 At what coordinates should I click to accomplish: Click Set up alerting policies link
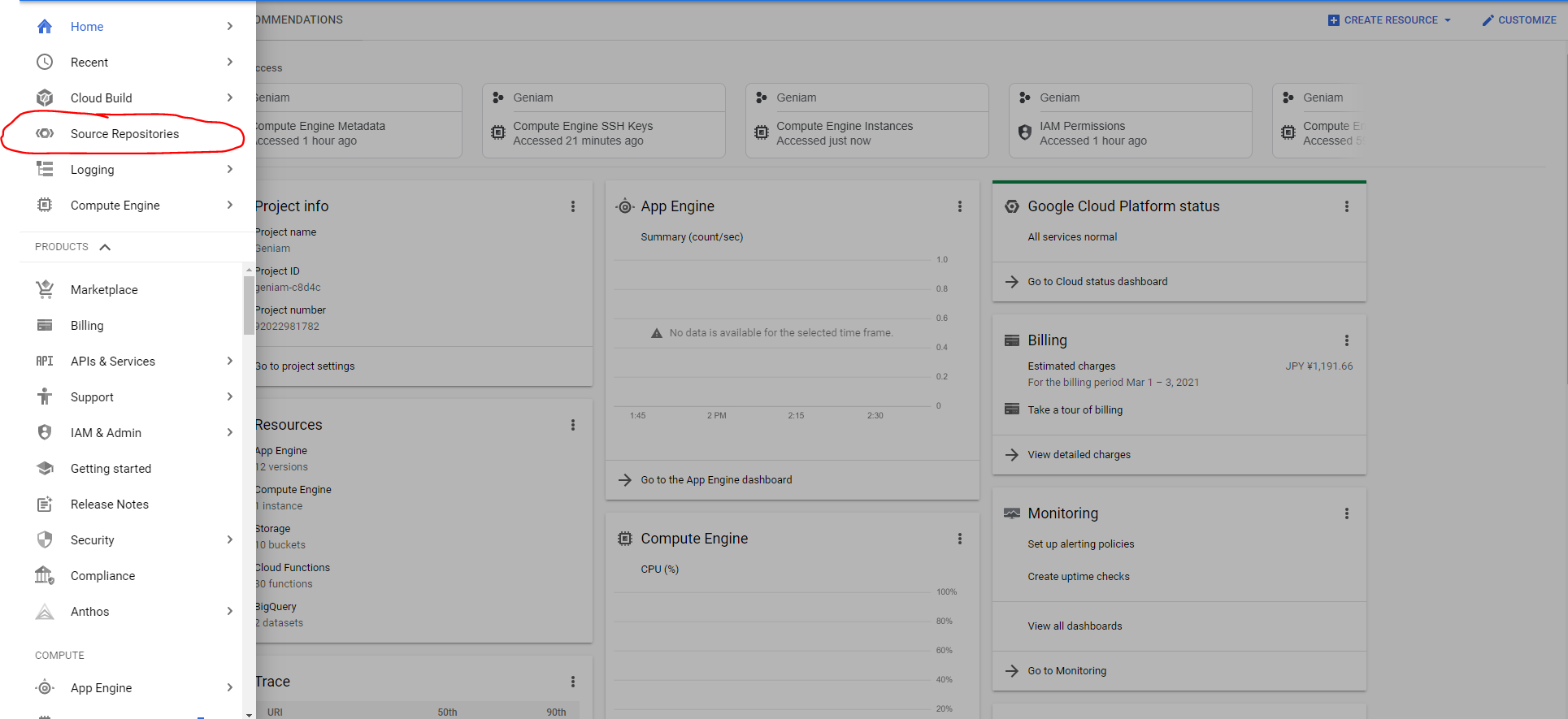coord(1080,544)
